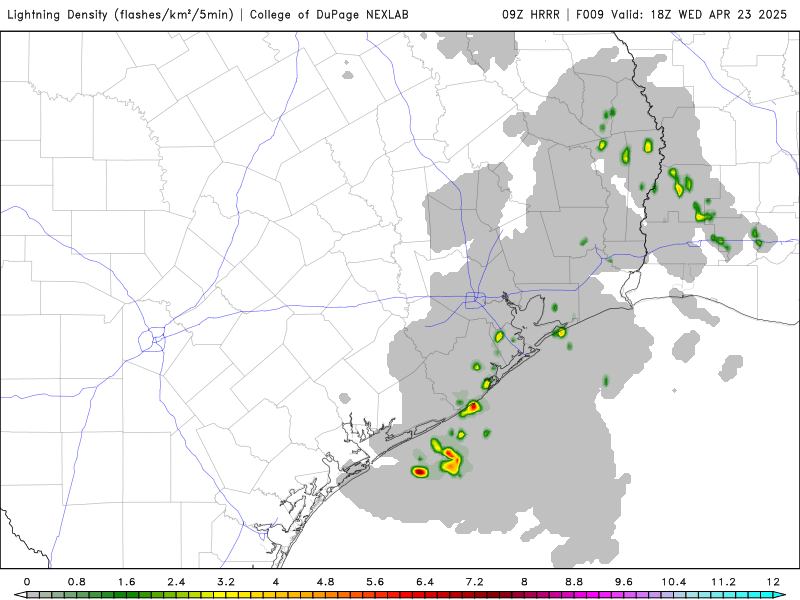Viewport: 800px width, 600px height.
Task: Click the colorbar label "8"
Action: [x=524, y=582]
